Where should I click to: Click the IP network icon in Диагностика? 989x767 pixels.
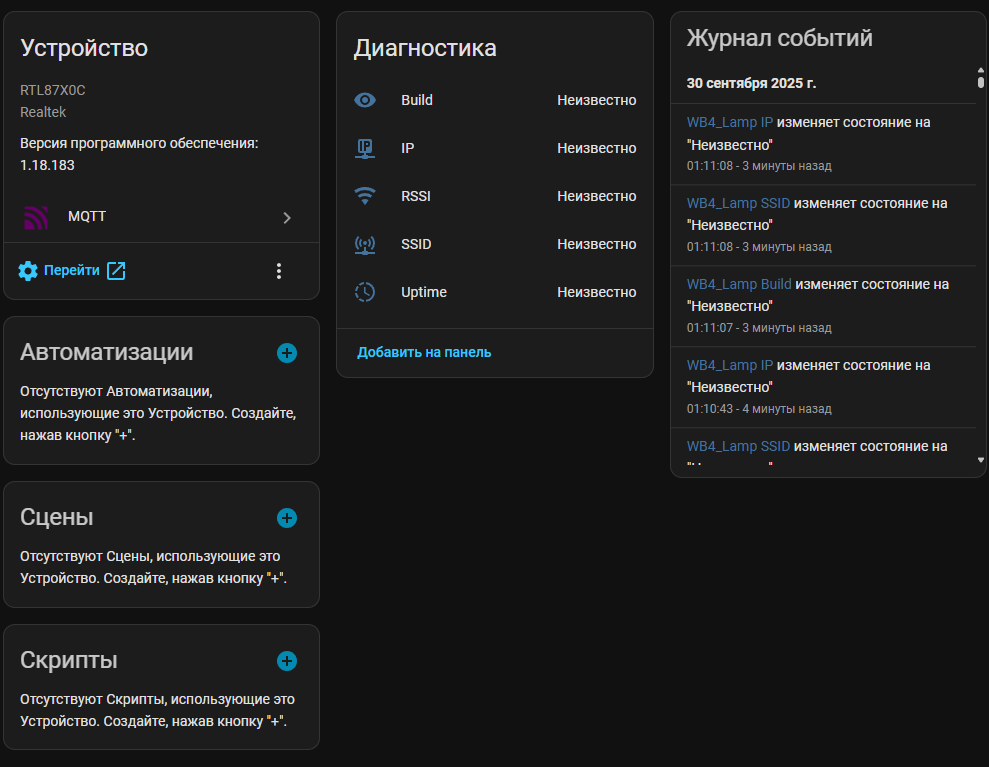[366, 148]
